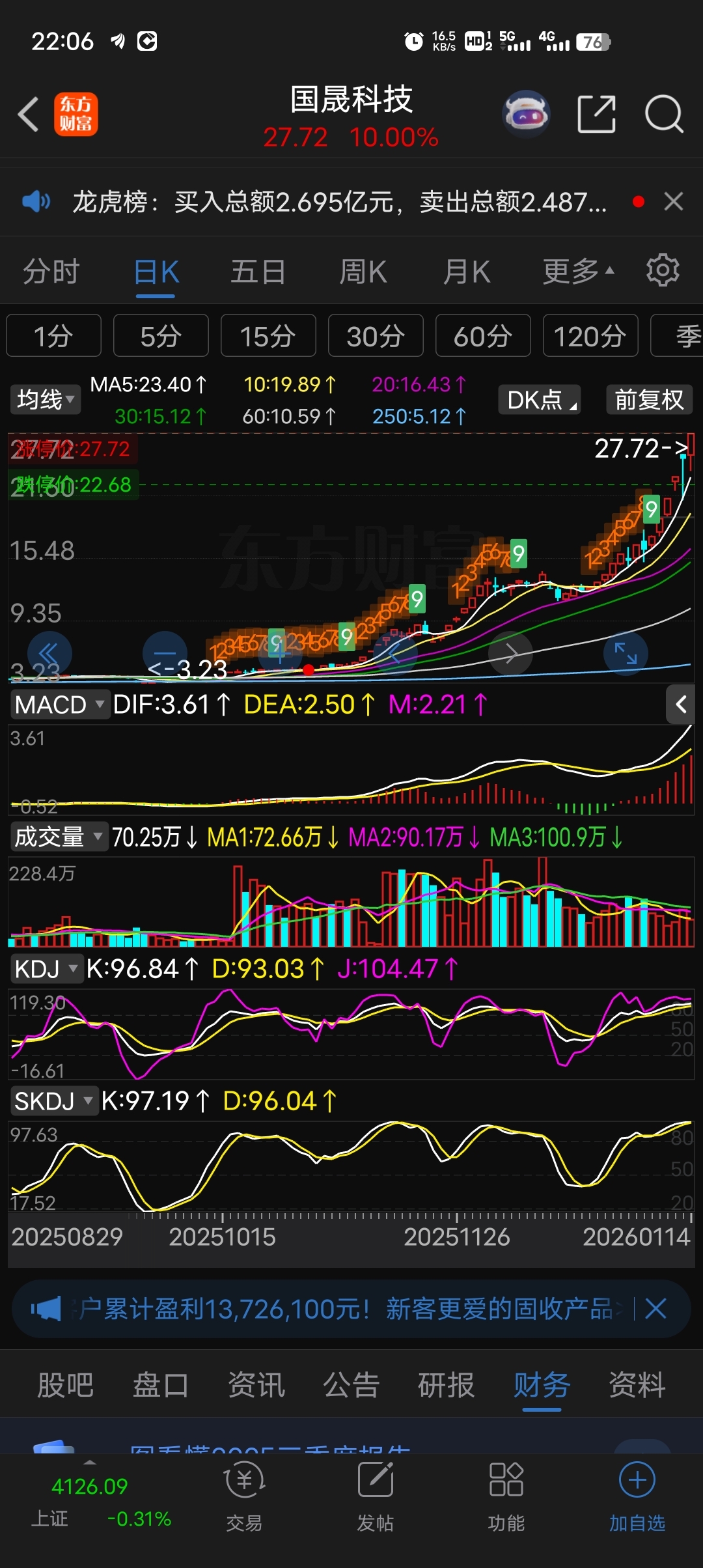Tap the 龙虎榜 买入总额 news text
Image resolution: width=703 pixels, height=1568 pixels.
[340, 202]
